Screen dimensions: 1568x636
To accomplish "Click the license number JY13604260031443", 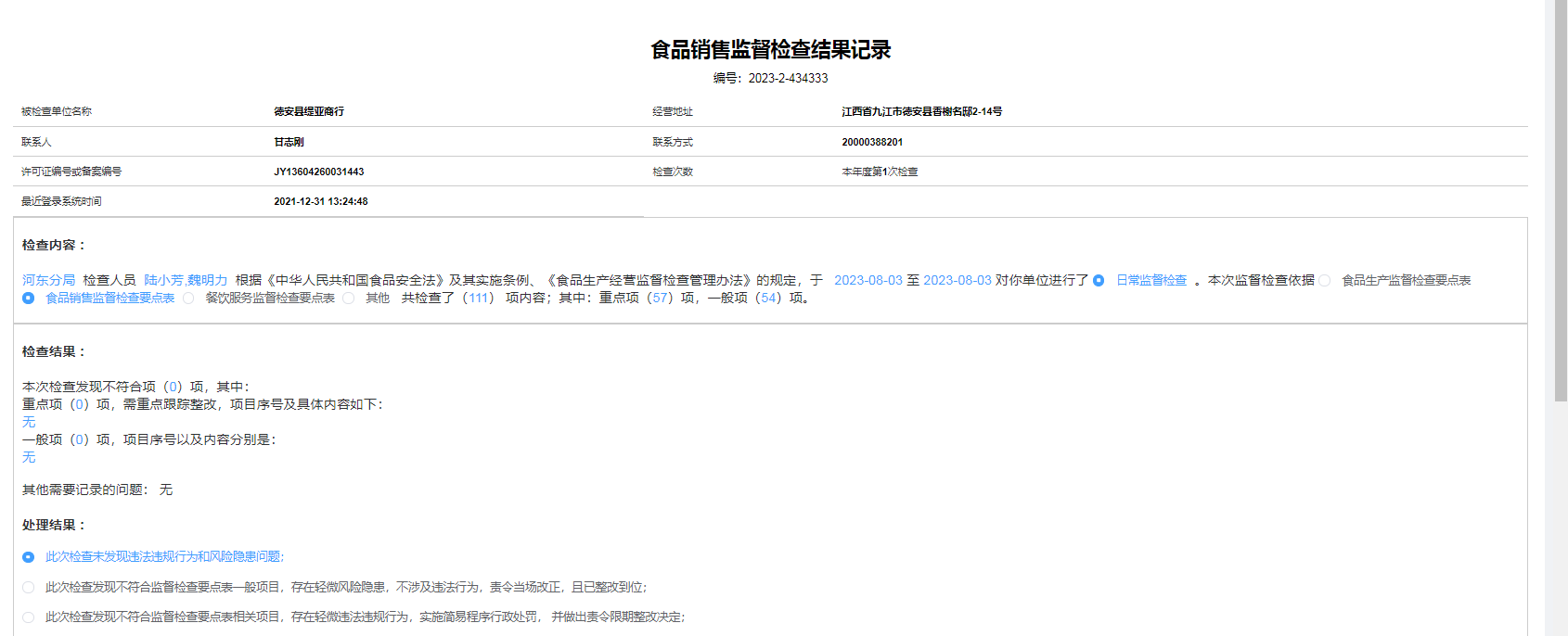I will pyautogui.click(x=319, y=172).
